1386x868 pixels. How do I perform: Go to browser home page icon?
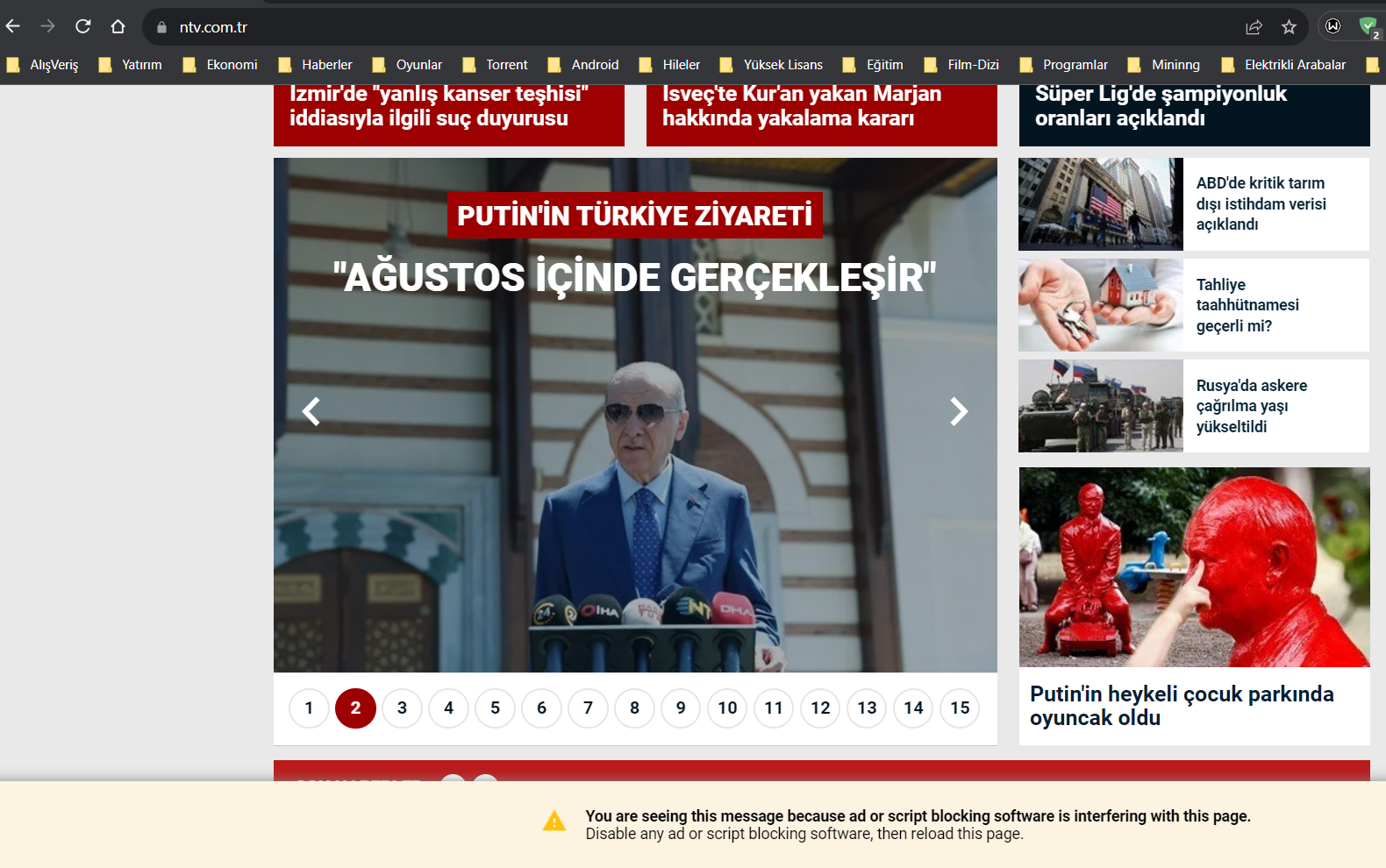pos(118,26)
